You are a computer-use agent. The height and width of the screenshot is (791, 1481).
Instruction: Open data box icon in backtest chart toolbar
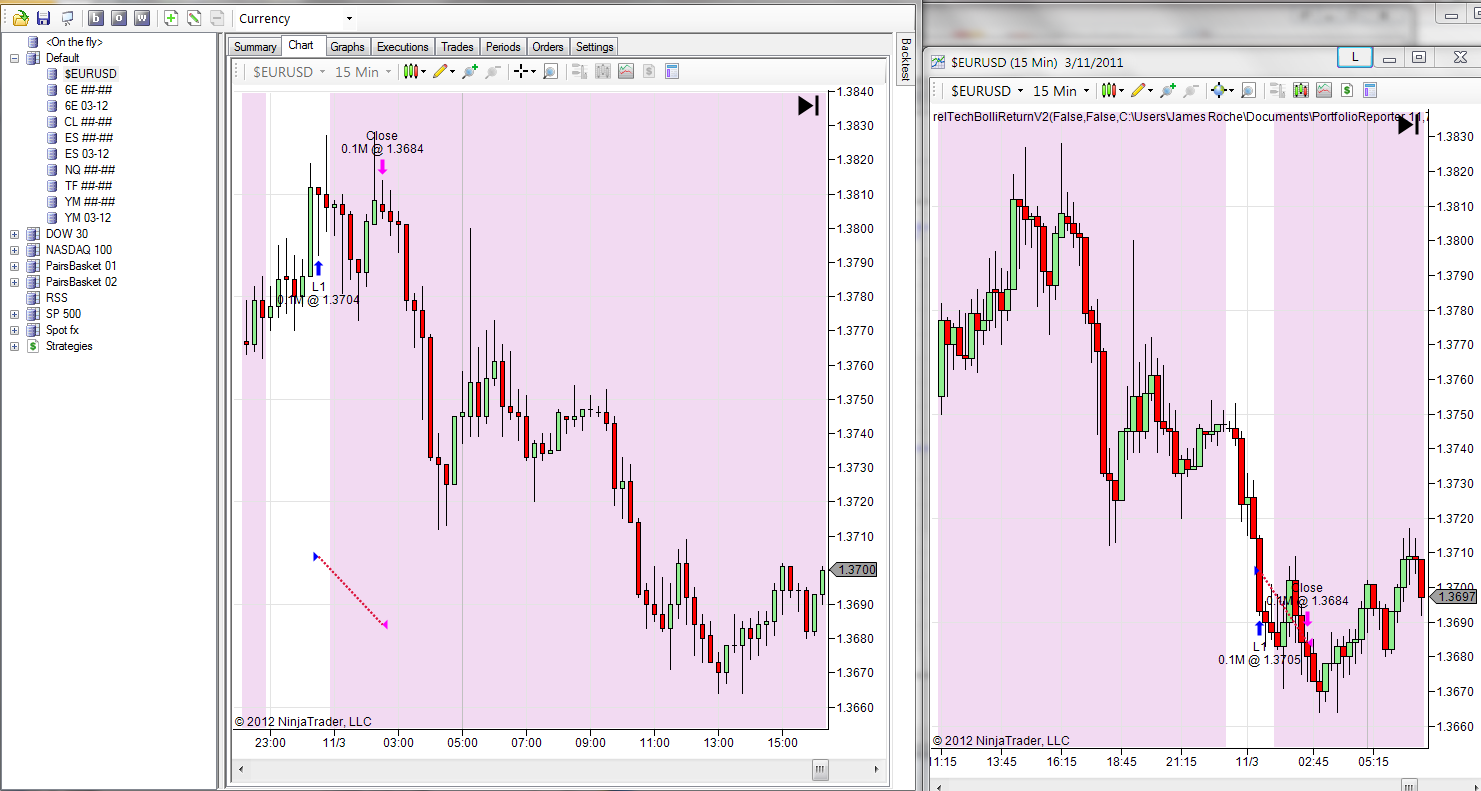[x=672, y=72]
